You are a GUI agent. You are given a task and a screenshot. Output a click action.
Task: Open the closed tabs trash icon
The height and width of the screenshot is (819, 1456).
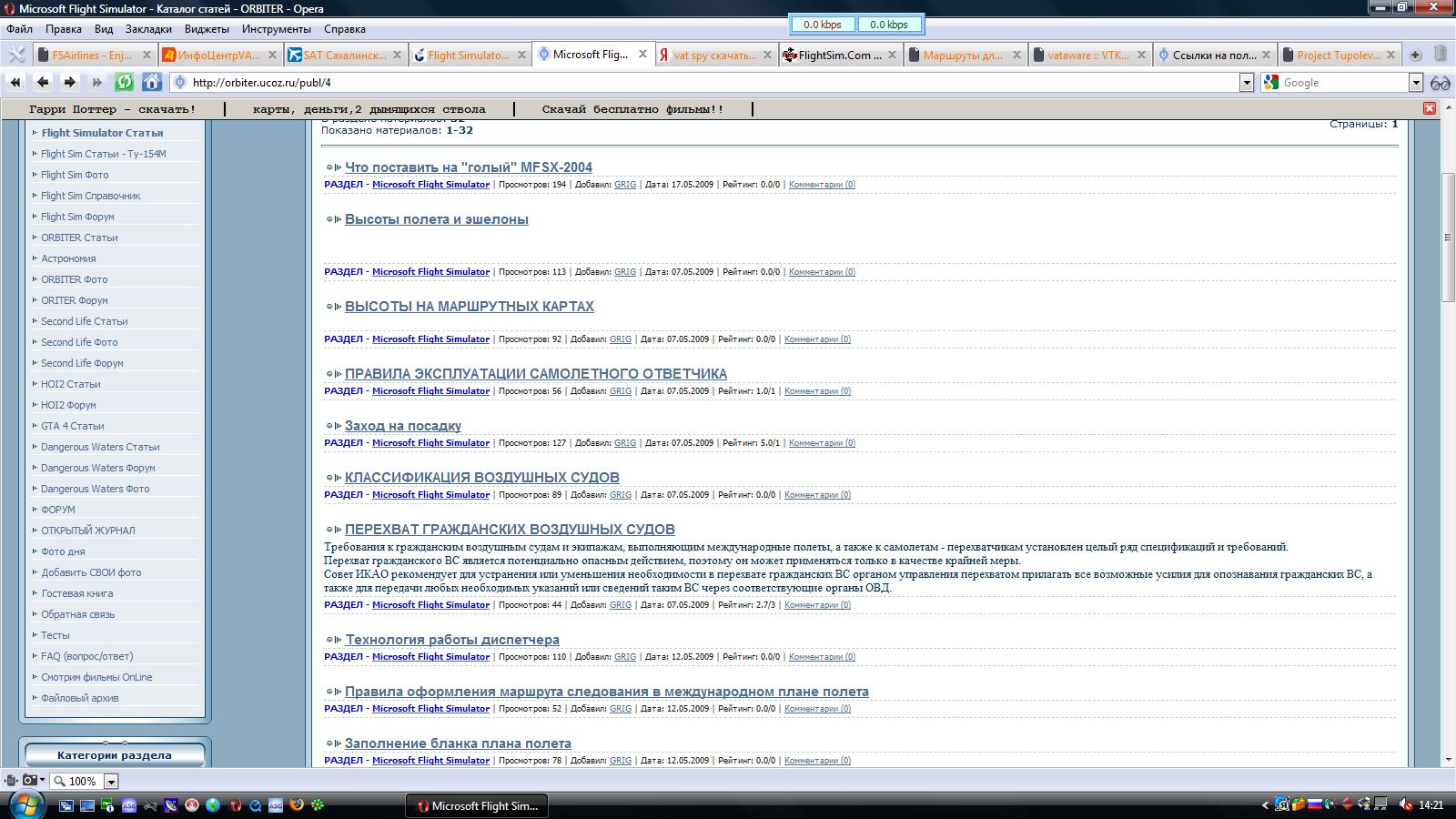coord(1441,55)
